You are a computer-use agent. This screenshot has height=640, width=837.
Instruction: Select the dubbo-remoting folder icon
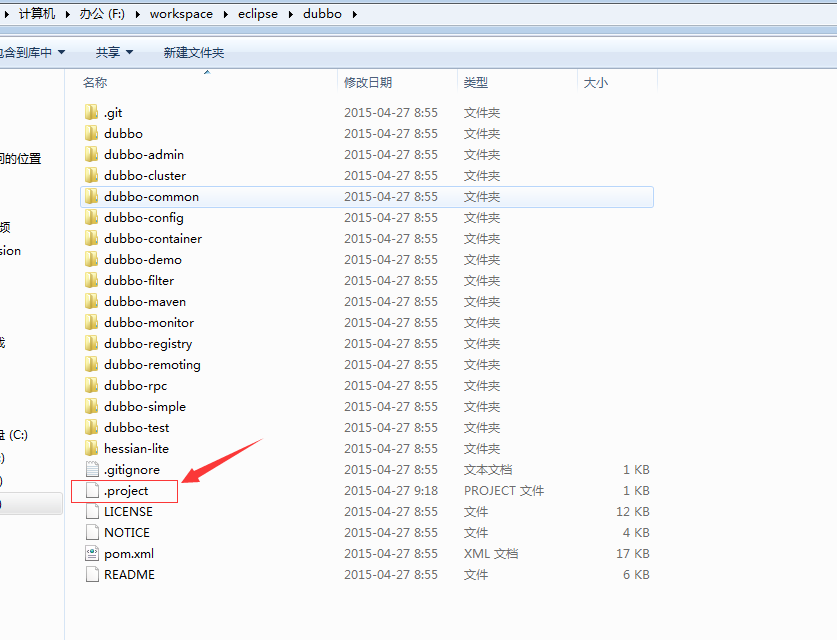[91, 364]
